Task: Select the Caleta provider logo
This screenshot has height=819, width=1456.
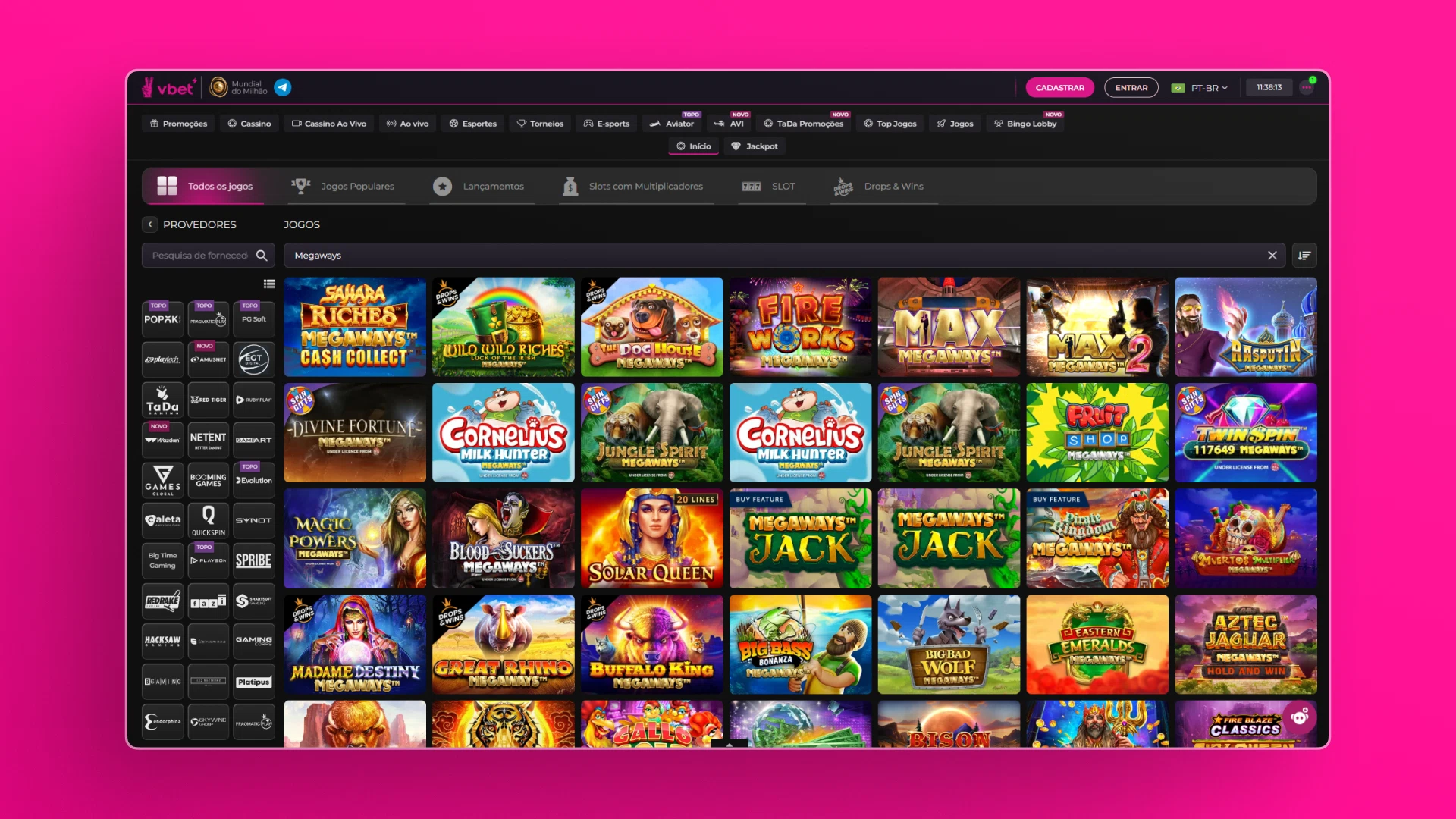Action: (162, 520)
